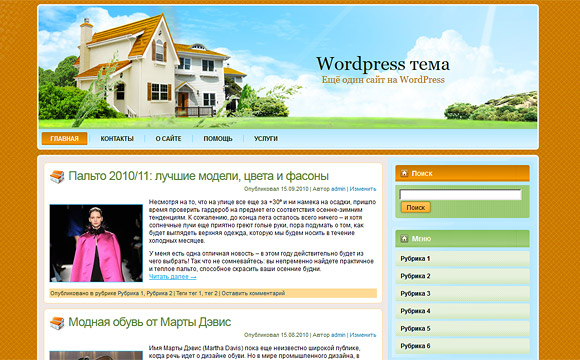Click the house icon in Меню header
Screen dimensions: 580x360
[404, 239]
